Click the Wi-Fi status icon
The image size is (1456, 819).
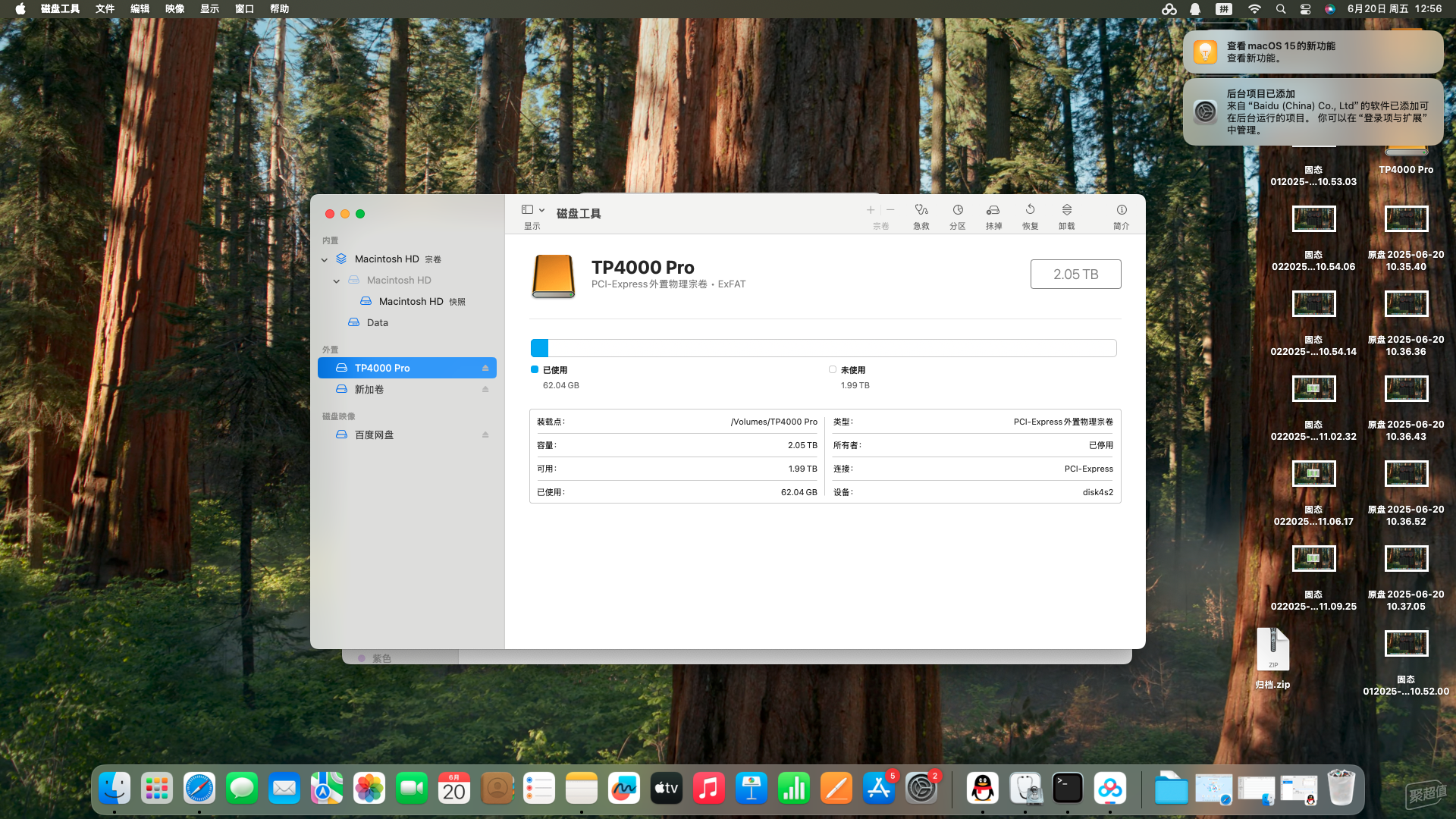1254,9
